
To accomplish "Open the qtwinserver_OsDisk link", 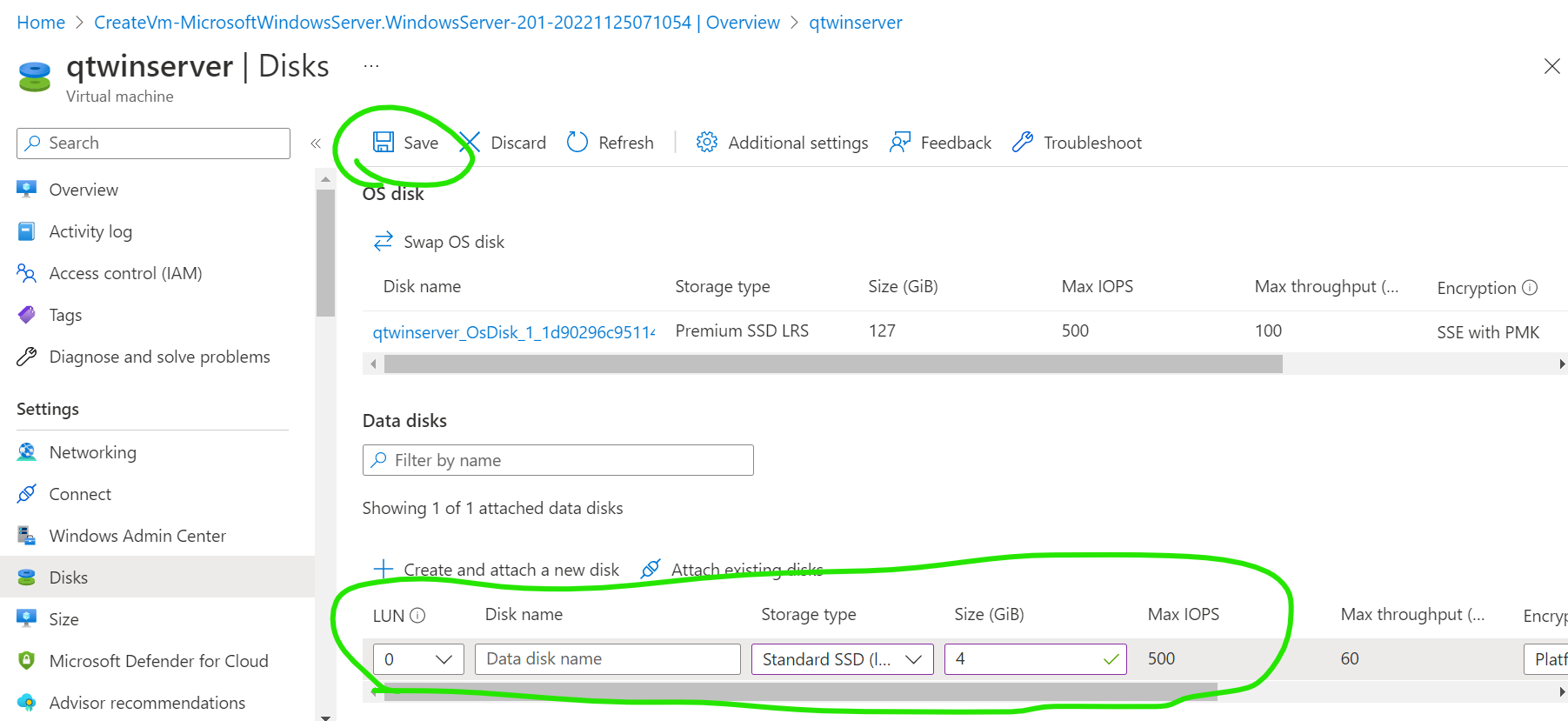I will (x=514, y=332).
